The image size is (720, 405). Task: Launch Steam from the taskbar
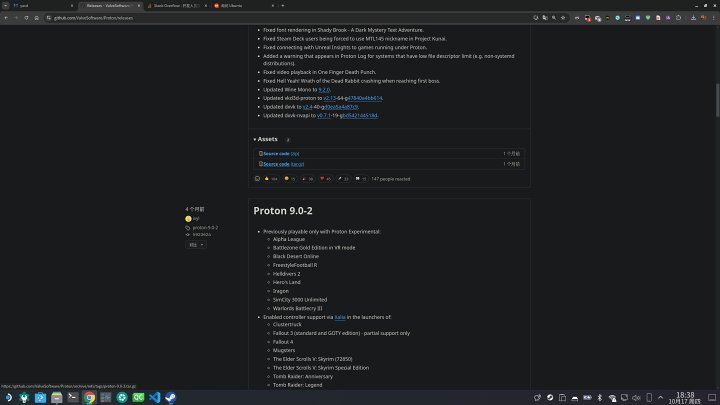[170, 397]
